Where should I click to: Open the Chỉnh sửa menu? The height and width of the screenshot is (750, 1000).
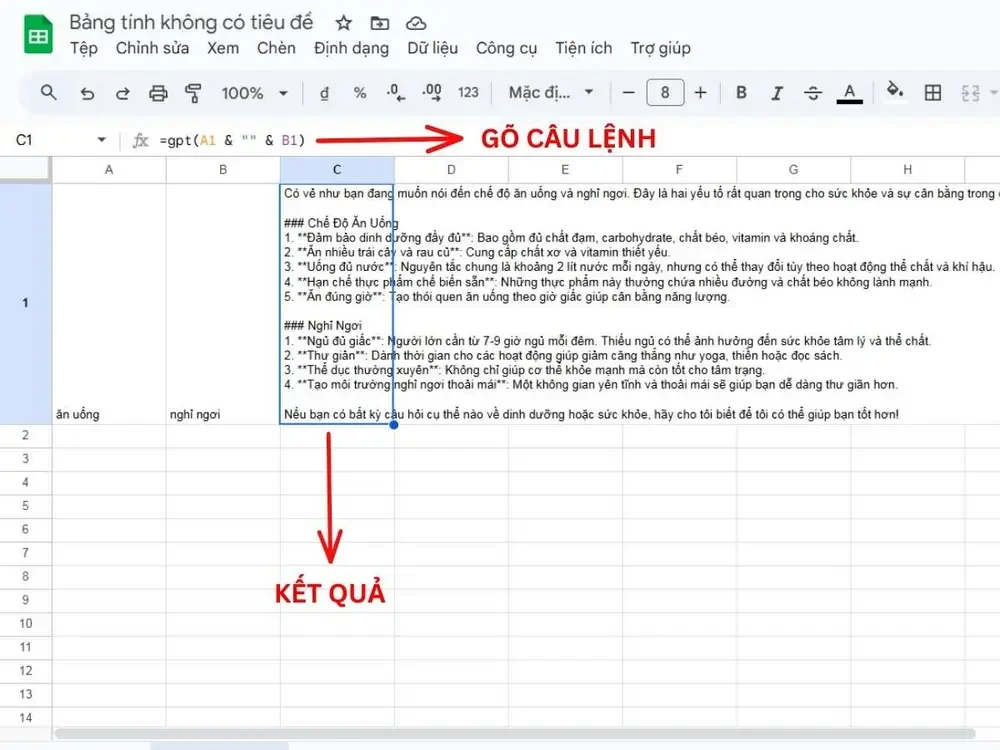[x=152, y=48]
